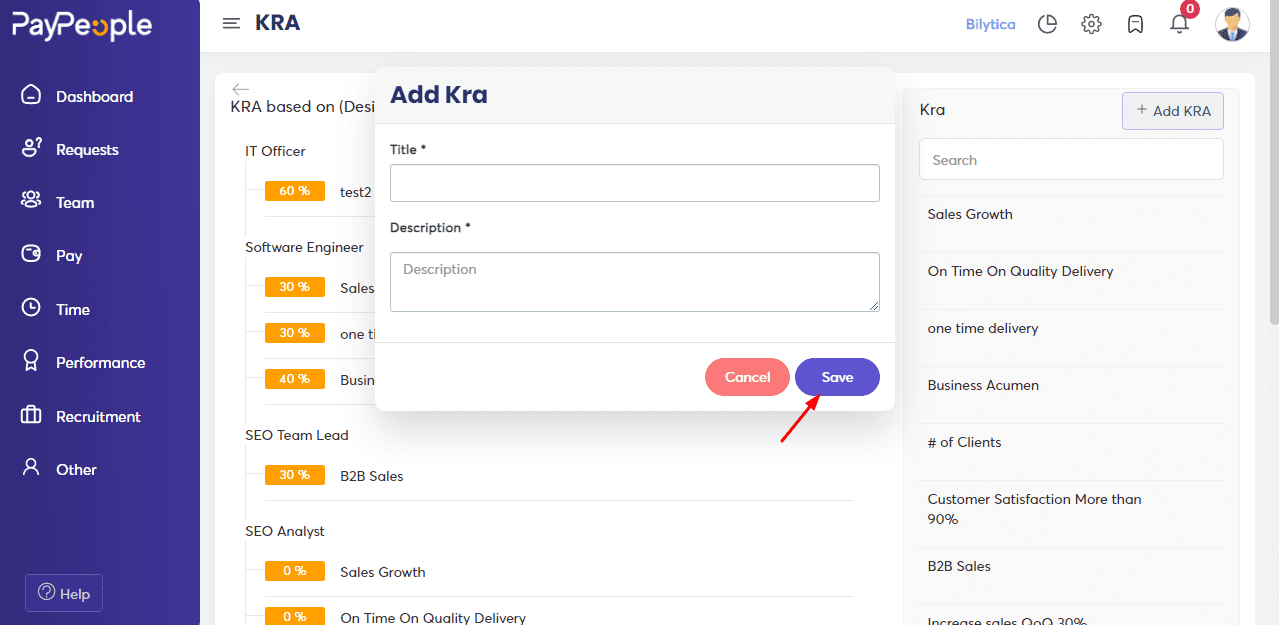Screen dimensions: 1279x625
Task: Open the pie chart reports icon
Action: point(1047,24)
